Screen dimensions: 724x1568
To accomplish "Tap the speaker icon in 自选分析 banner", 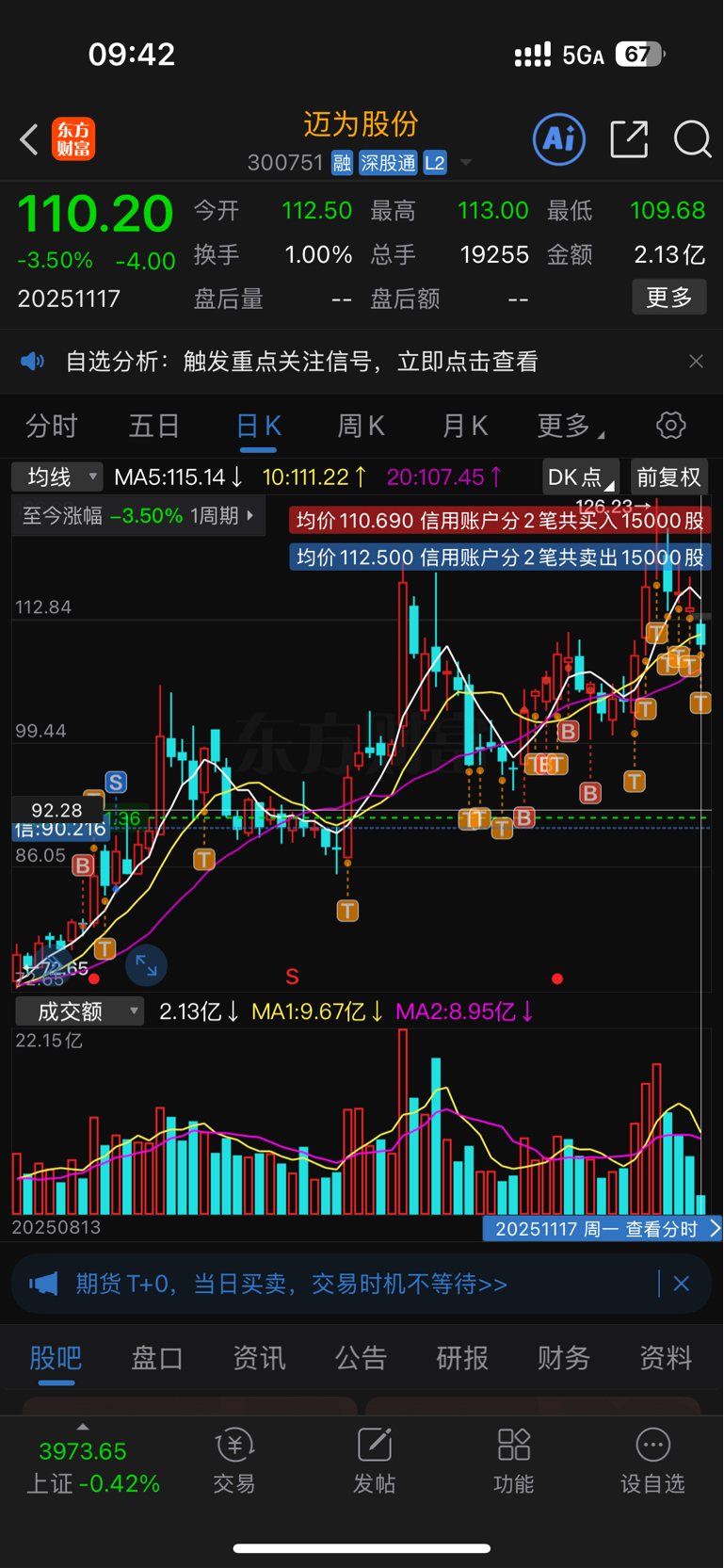I will click(33, 362).
